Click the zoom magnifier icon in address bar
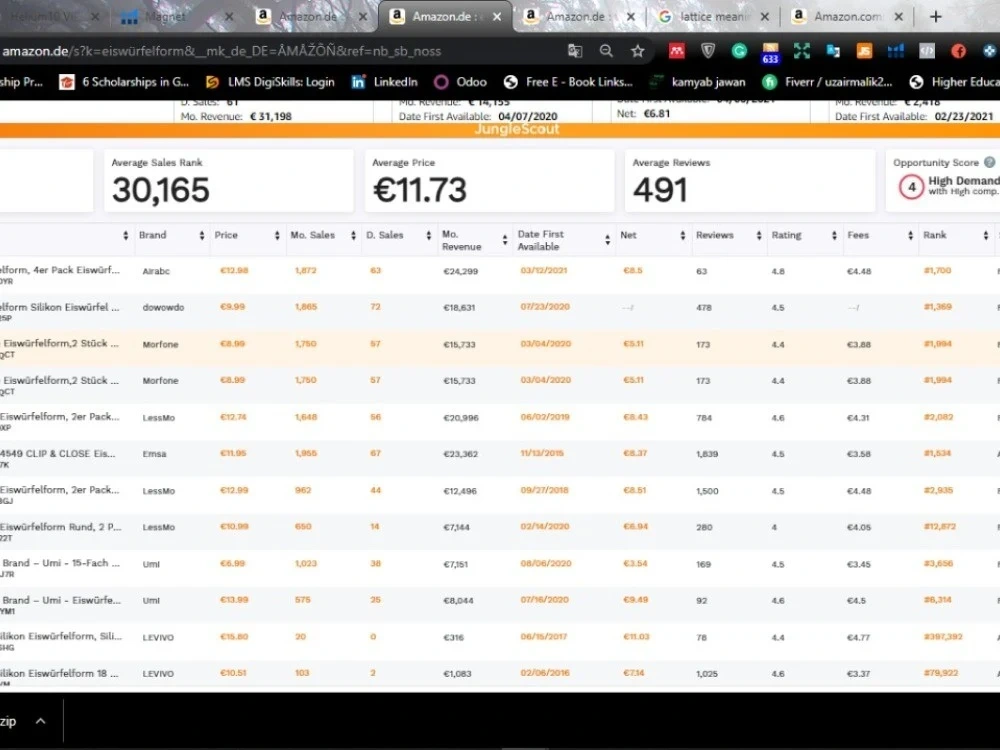1000x750 pixels. click(x=606, y=51)
